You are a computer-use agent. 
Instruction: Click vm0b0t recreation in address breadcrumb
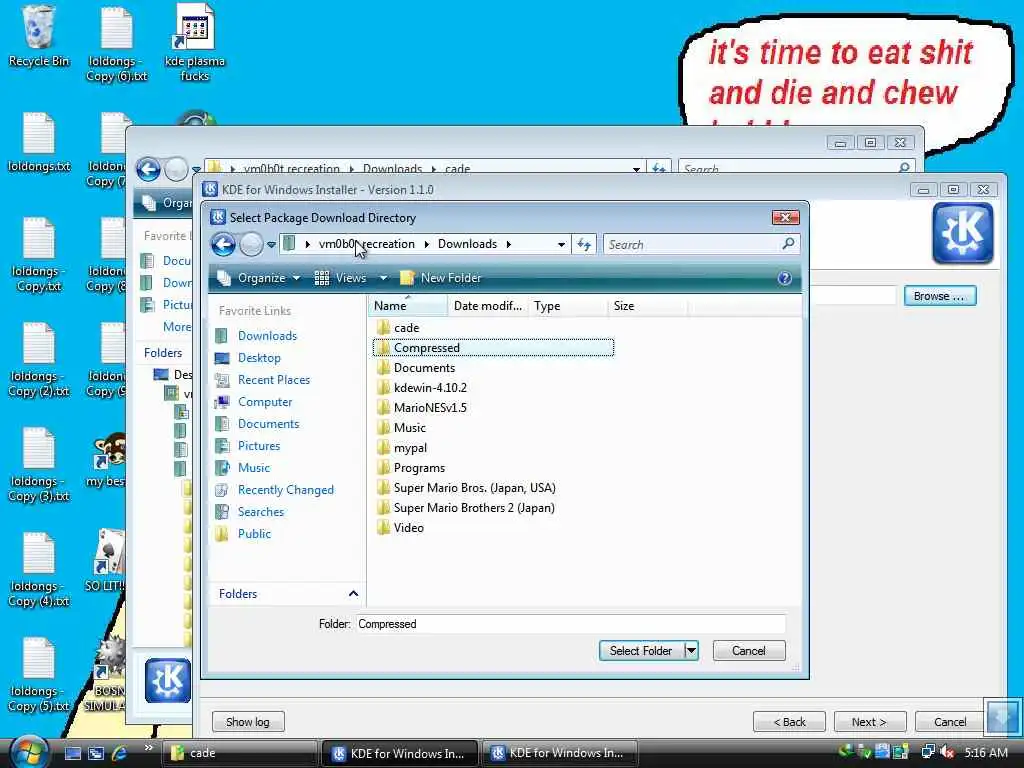point(366,244)
